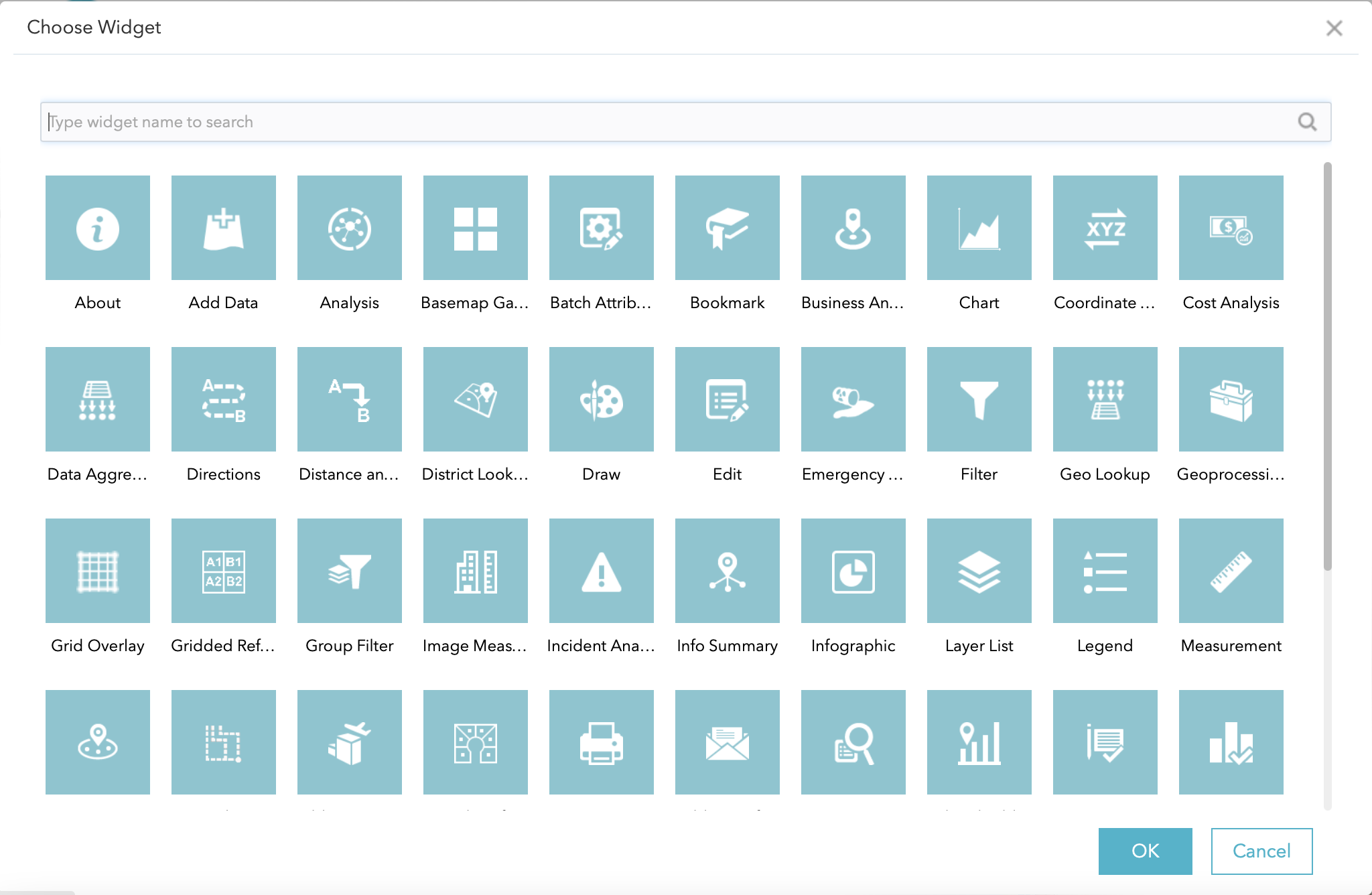Select the About widget icon
This screenshot has height=895, width=1372.
coord(98,228)
